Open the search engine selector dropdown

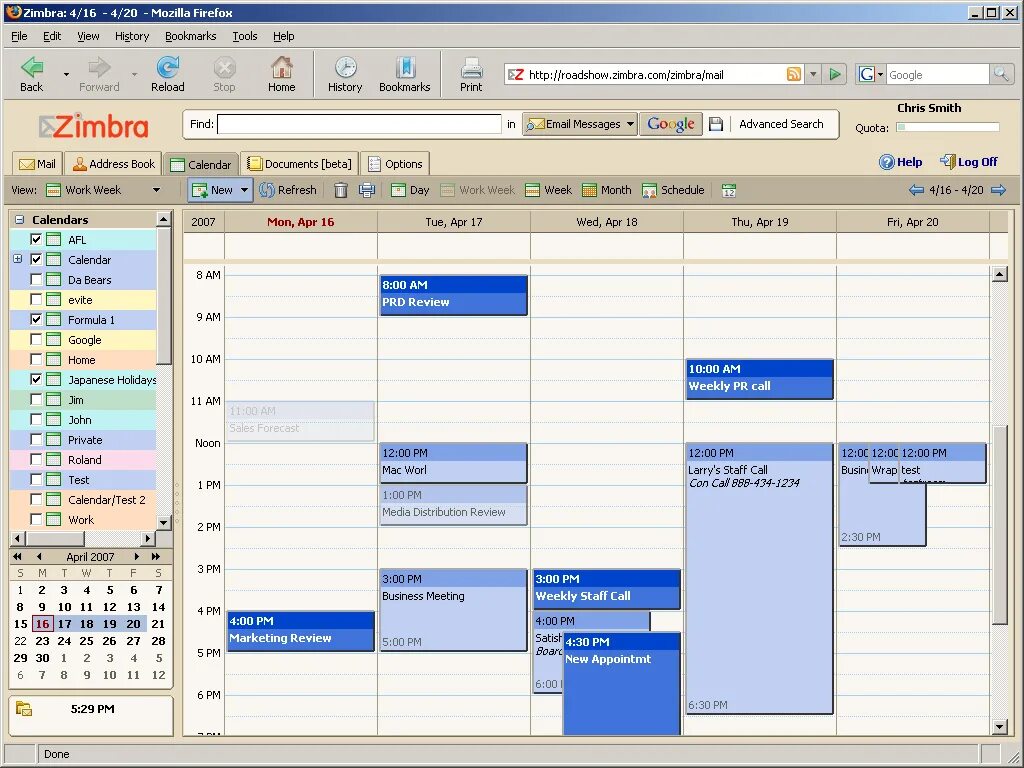coord(871,74)
